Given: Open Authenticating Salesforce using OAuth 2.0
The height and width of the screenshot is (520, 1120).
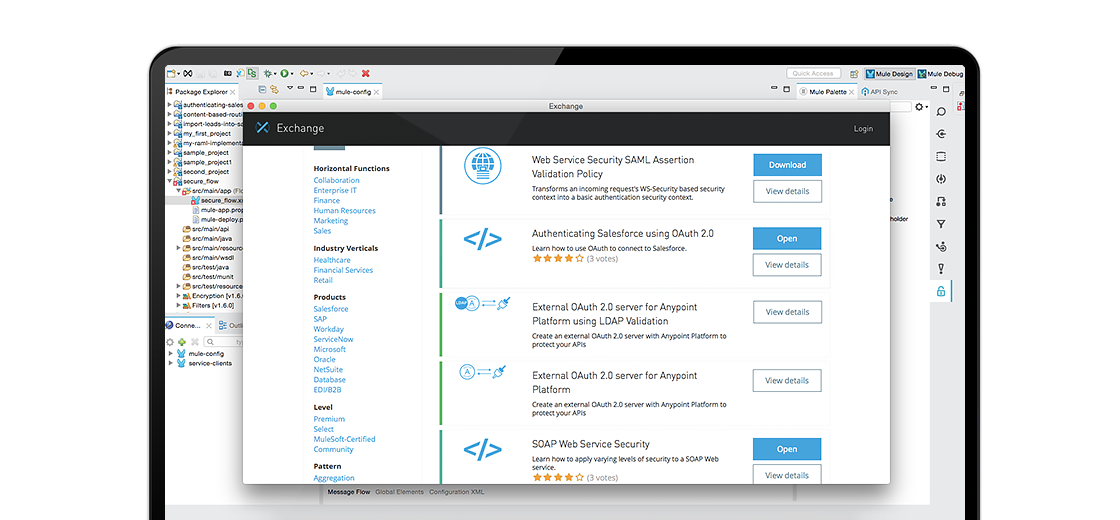Looking at the screenshot, I should [x=787, y=239].
